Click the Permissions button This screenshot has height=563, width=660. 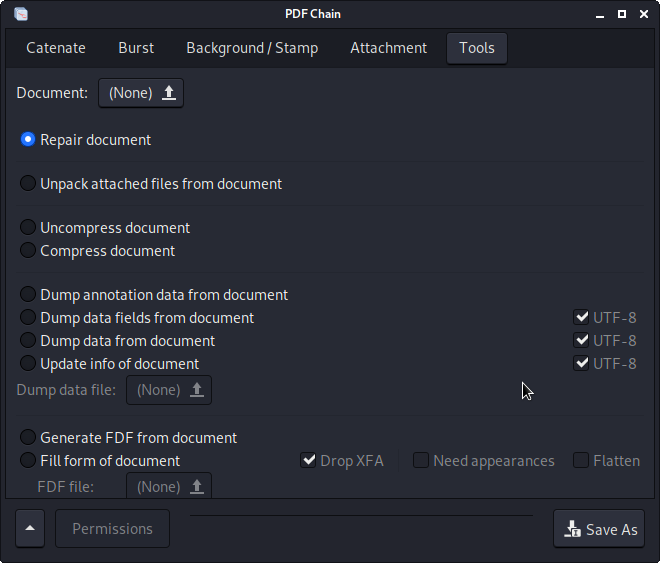pyautogui.click(x=112, y=528)
